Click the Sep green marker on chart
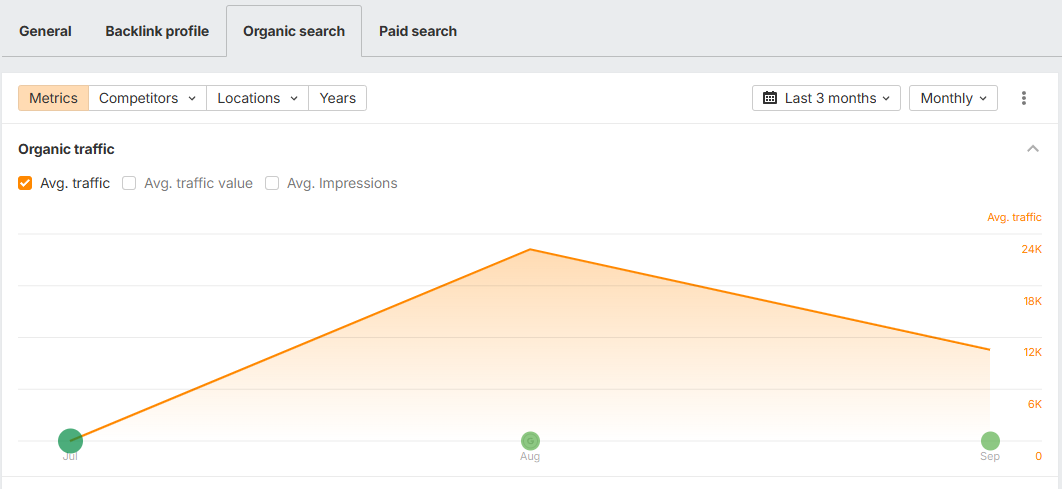 point(990,441)
